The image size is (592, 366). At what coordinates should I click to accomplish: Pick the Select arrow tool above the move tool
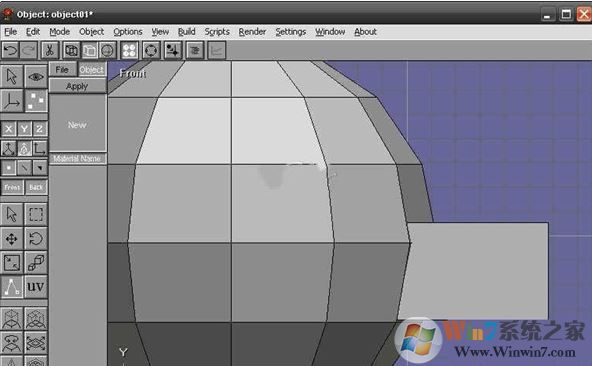pos(12,215)
